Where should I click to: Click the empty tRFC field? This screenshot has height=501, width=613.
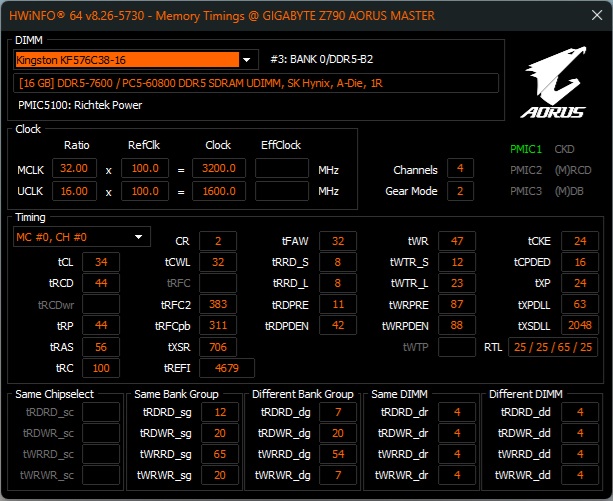pos(218,283)
